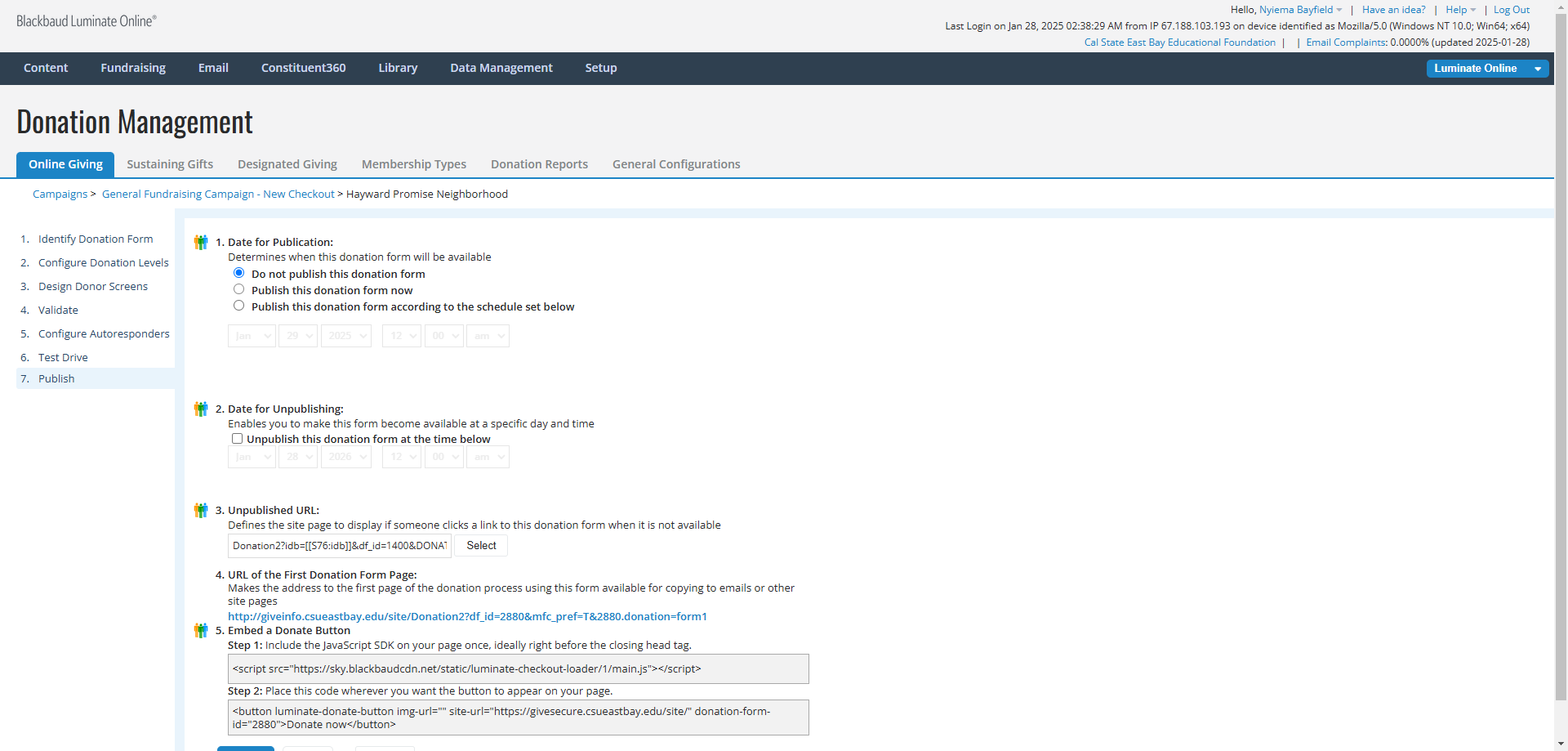Open the publication day dropdown showing 29

pyautogui.click(x=297, y=336)
